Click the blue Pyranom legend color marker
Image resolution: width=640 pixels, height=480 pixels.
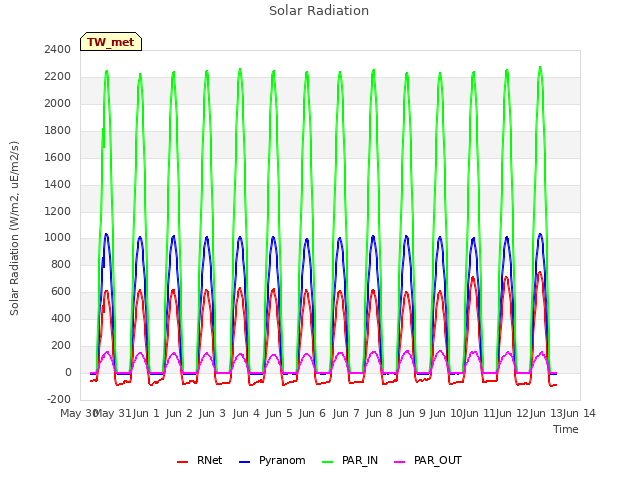click(244, 462)
